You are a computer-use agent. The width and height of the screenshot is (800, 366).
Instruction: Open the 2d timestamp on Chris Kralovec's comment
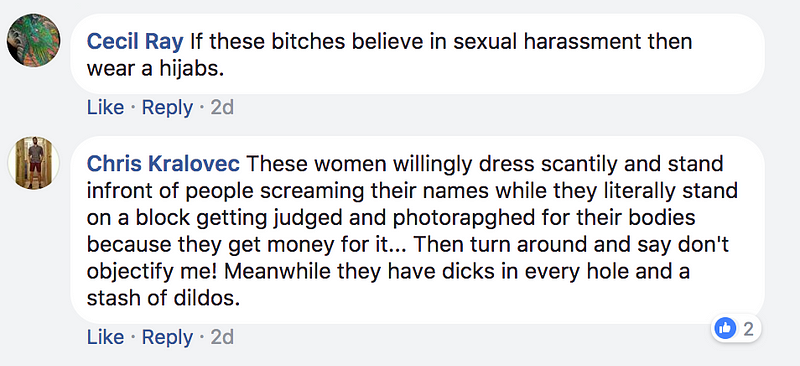pos(222,337)
